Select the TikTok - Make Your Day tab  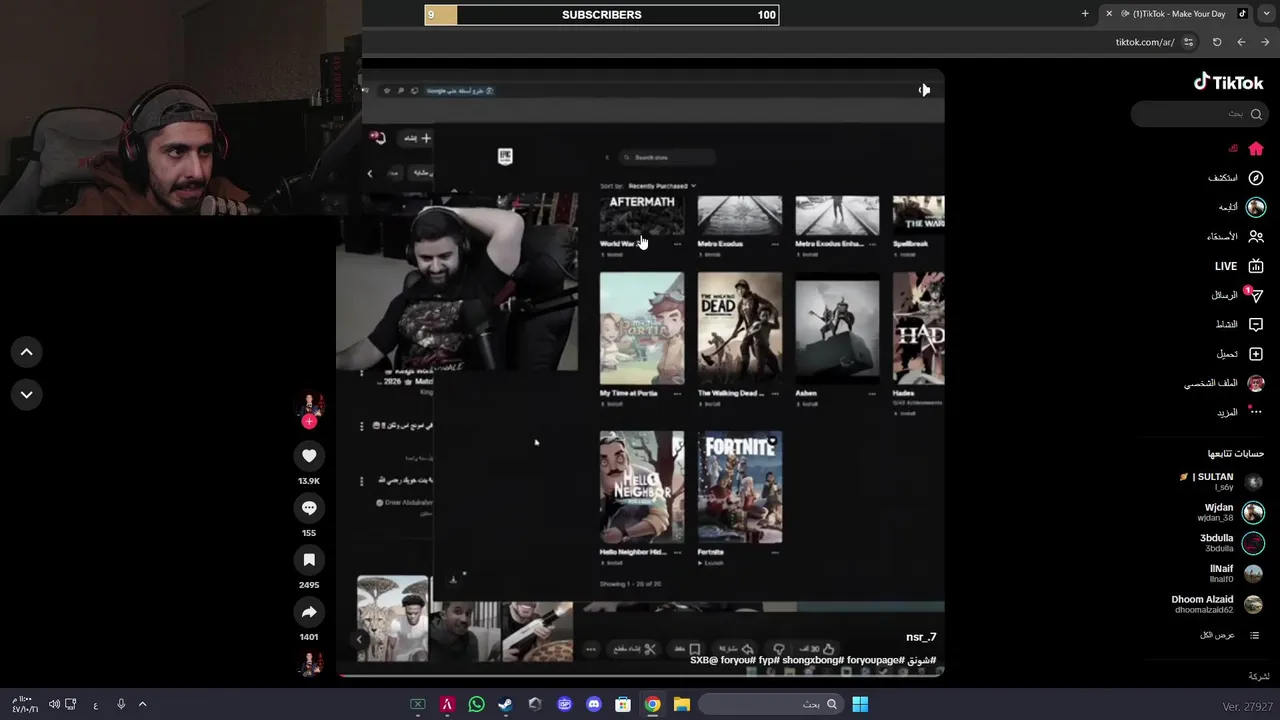click(x=1180, y=14)
